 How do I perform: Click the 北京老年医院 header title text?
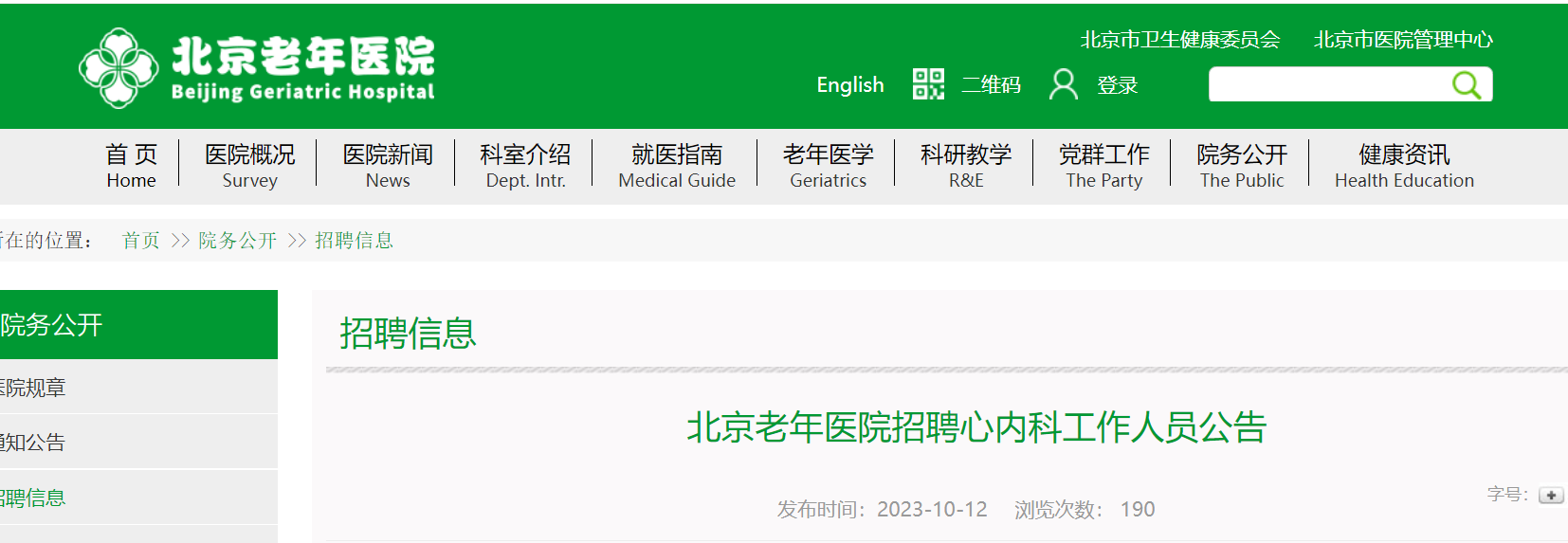[x=303, y=56]
